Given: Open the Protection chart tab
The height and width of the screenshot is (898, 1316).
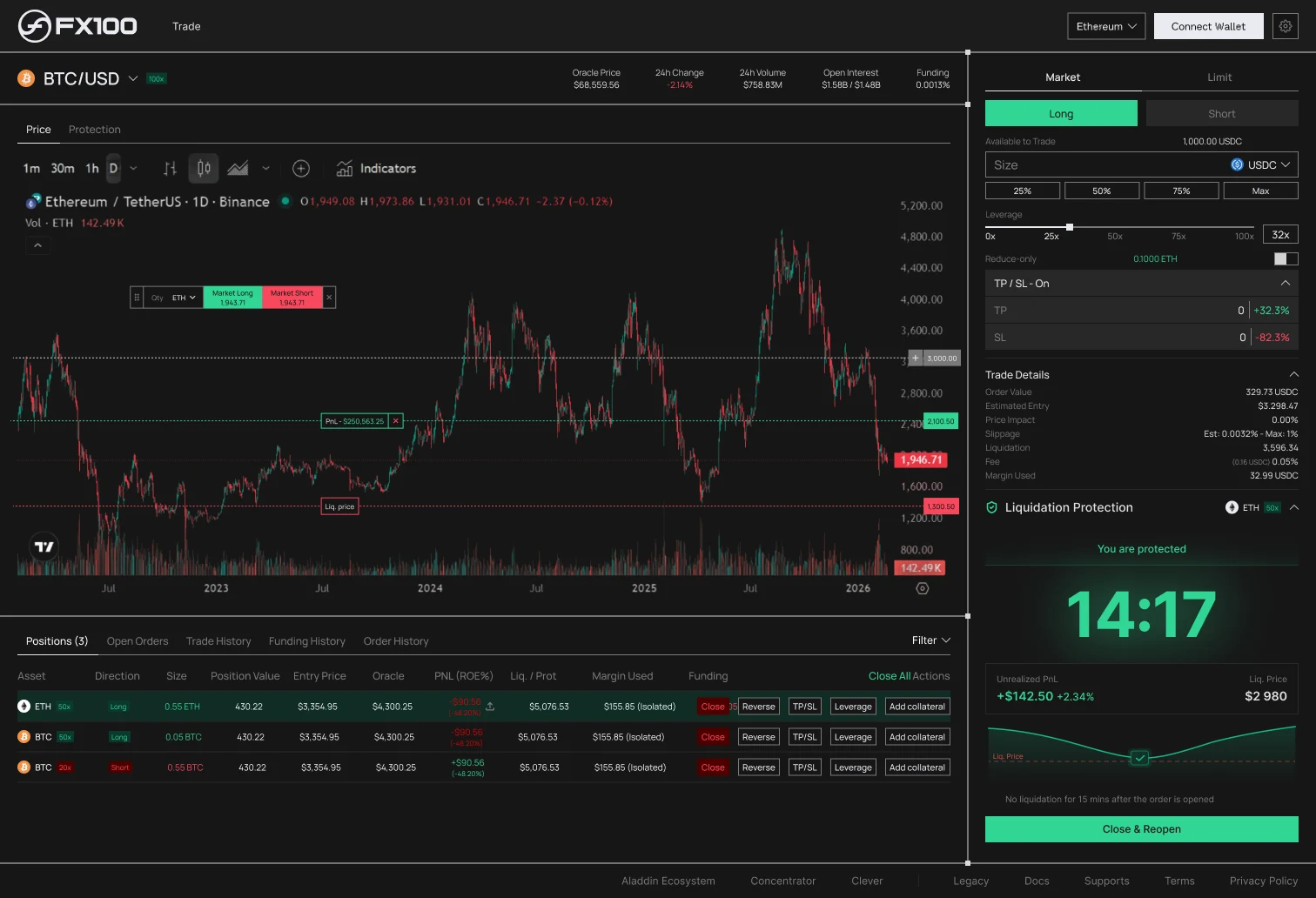Looking at the screenshot, I should tap(95, 130).
